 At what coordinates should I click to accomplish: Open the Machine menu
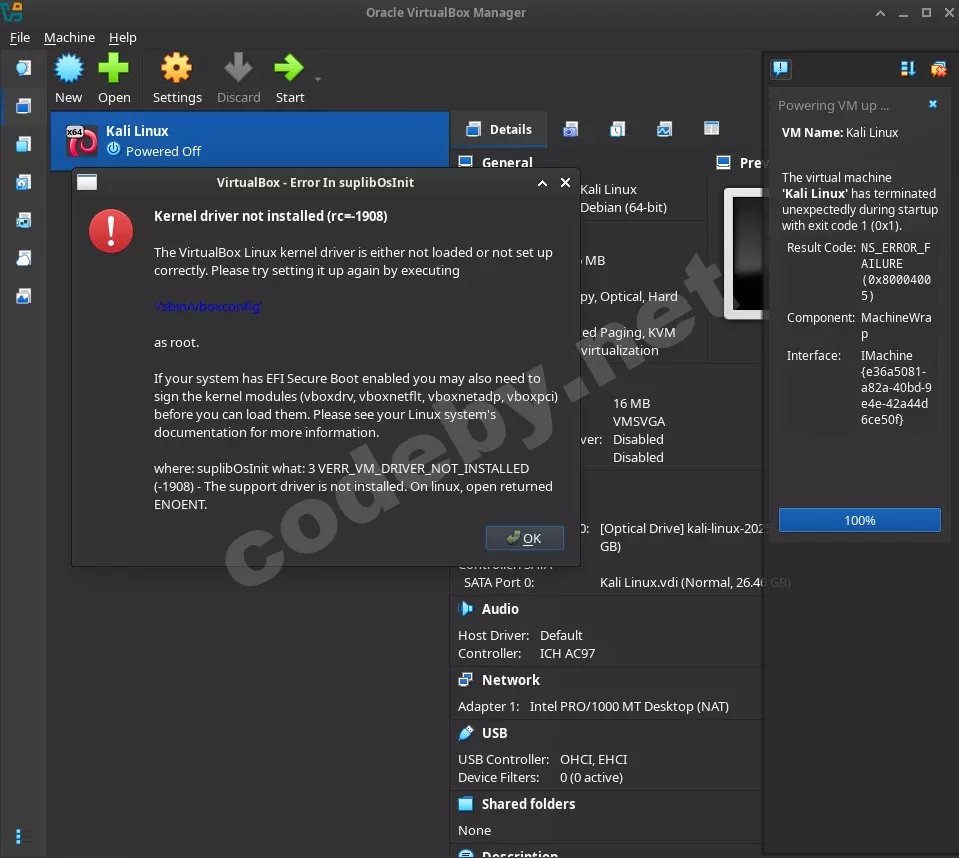[69, 38]
